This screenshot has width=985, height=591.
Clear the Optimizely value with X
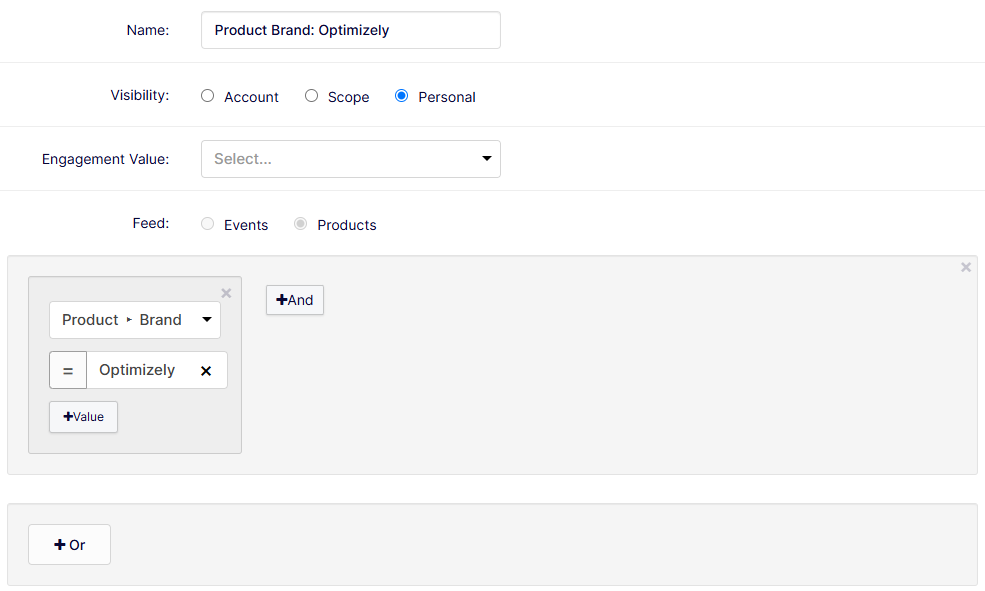coord(206,371)
